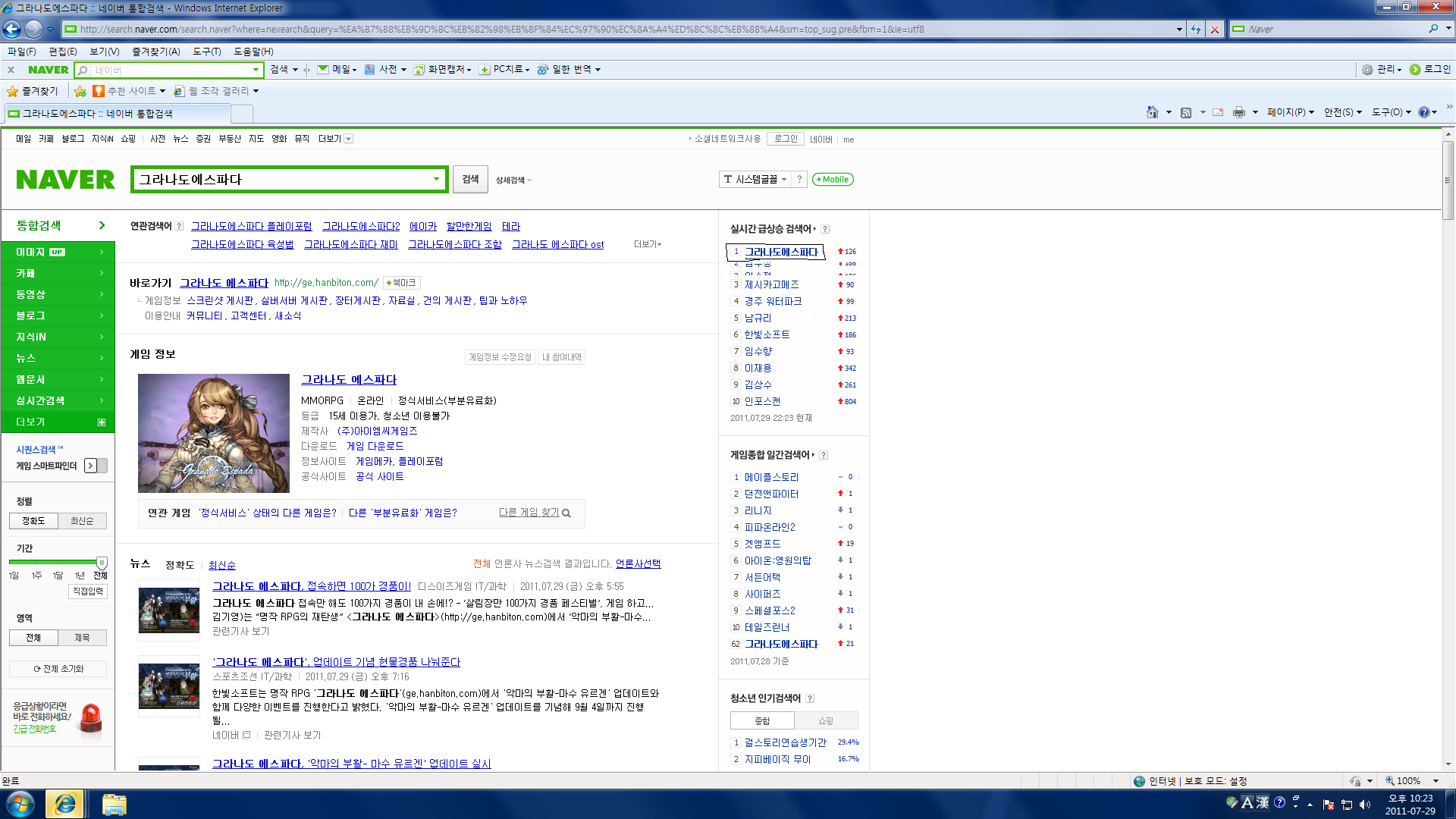The width and height of the screenshot is (1456, 819).
Task: Open the 도움말(H) menu
Action: 253,52
